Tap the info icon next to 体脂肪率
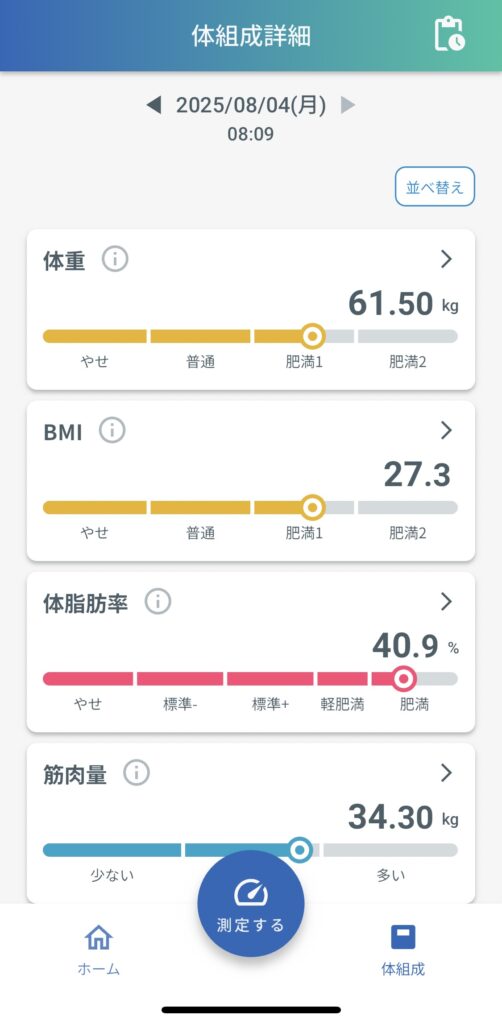This screenshot has height=1024, width=502. (x=158, y=601)
